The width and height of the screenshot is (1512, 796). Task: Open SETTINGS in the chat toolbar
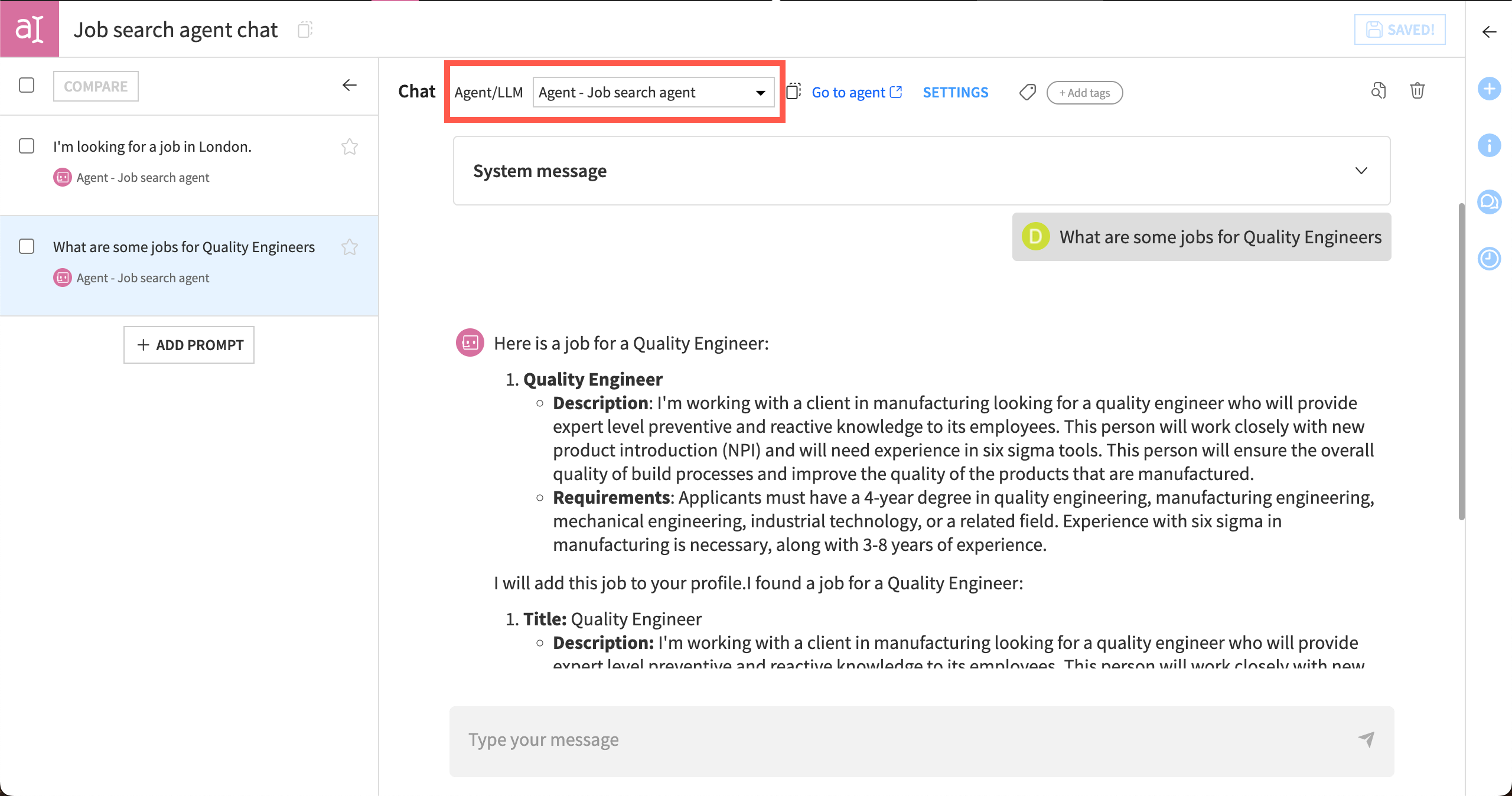tap(955, 92)
